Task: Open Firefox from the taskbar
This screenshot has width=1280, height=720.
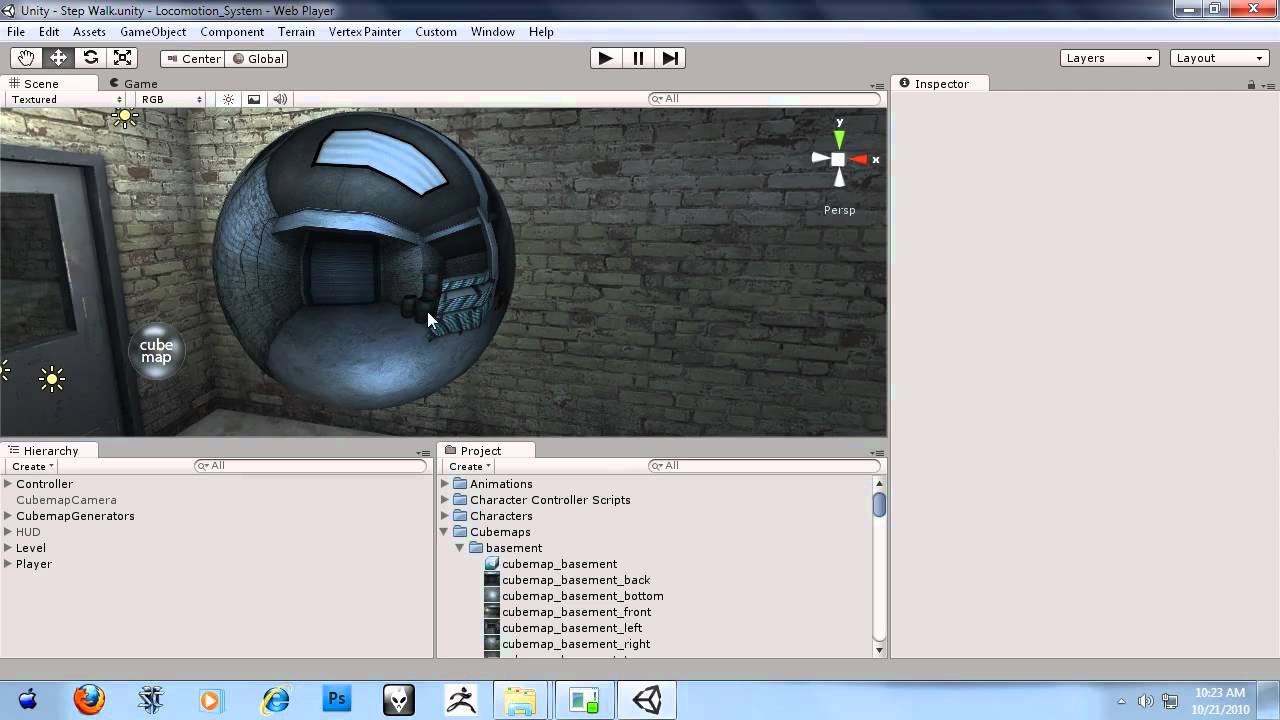Action: (x=89, y=699)
